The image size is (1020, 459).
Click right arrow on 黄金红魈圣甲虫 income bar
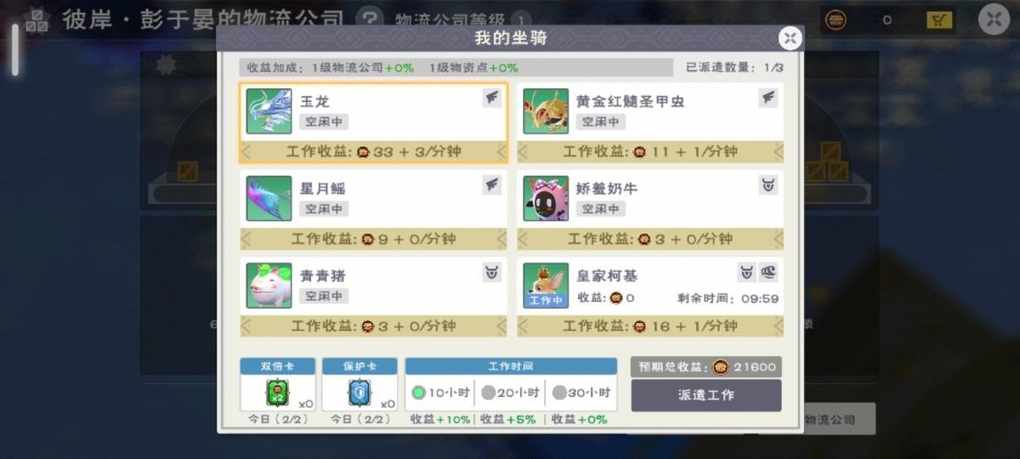[x=778, y=151]
